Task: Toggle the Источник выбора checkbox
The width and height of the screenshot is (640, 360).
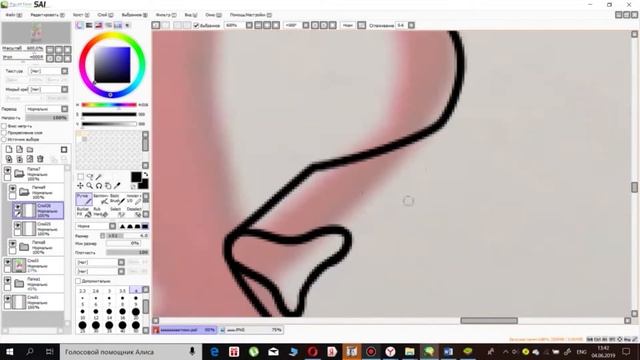Action: point(4,140)
